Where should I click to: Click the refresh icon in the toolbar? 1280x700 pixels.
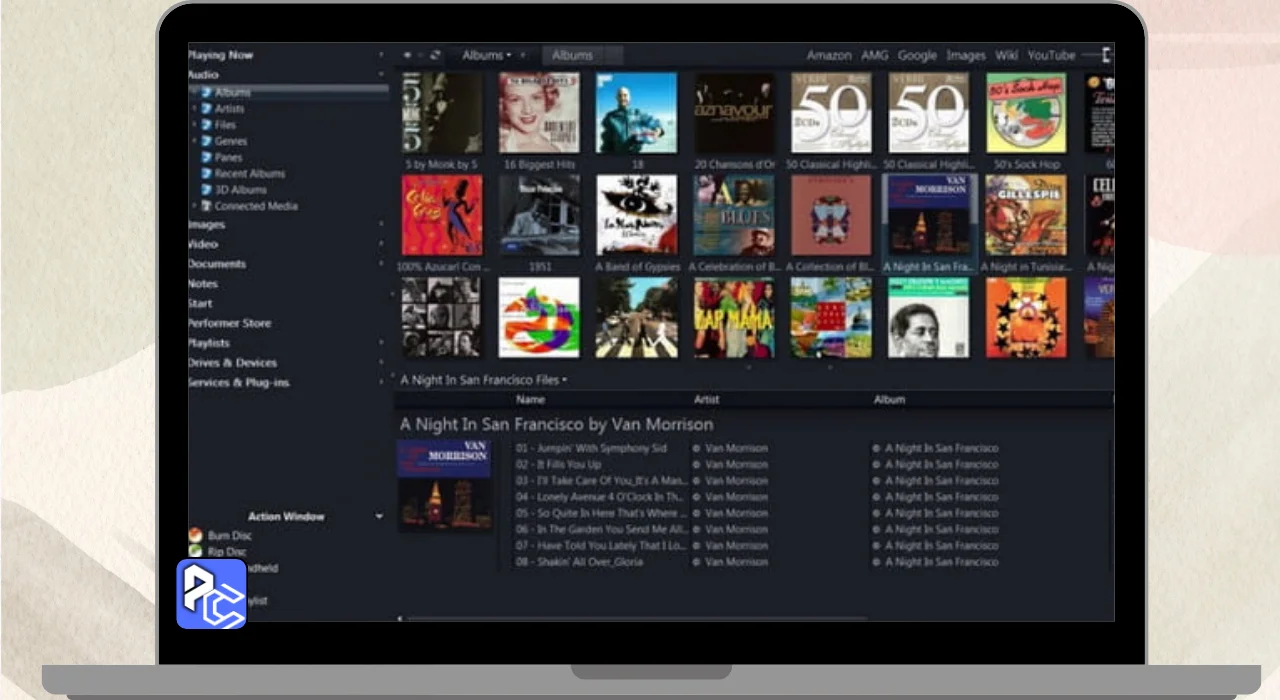(435, 55)
